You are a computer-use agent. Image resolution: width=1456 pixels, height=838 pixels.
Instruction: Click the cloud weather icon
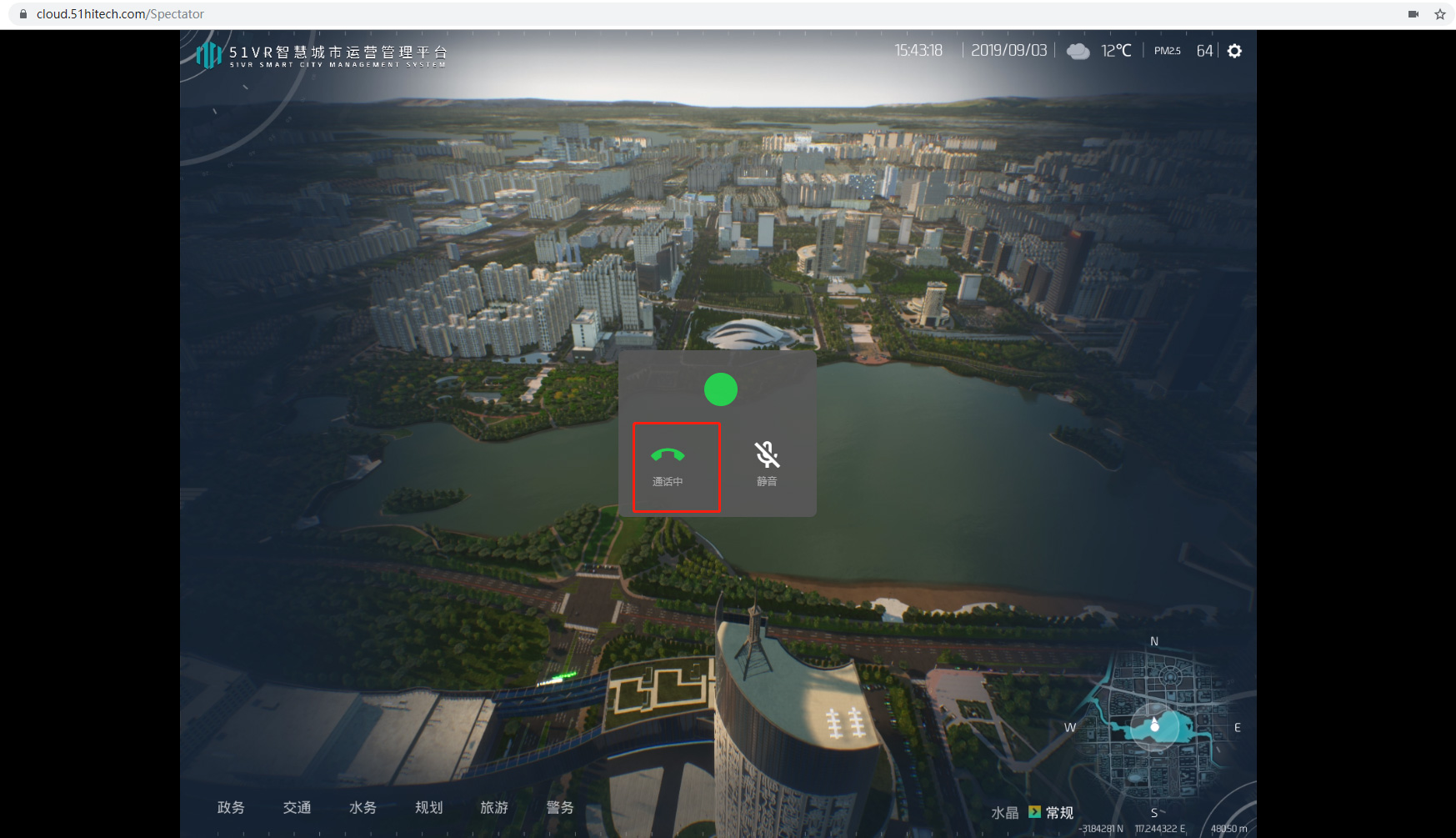click(x=1078, y=51)
